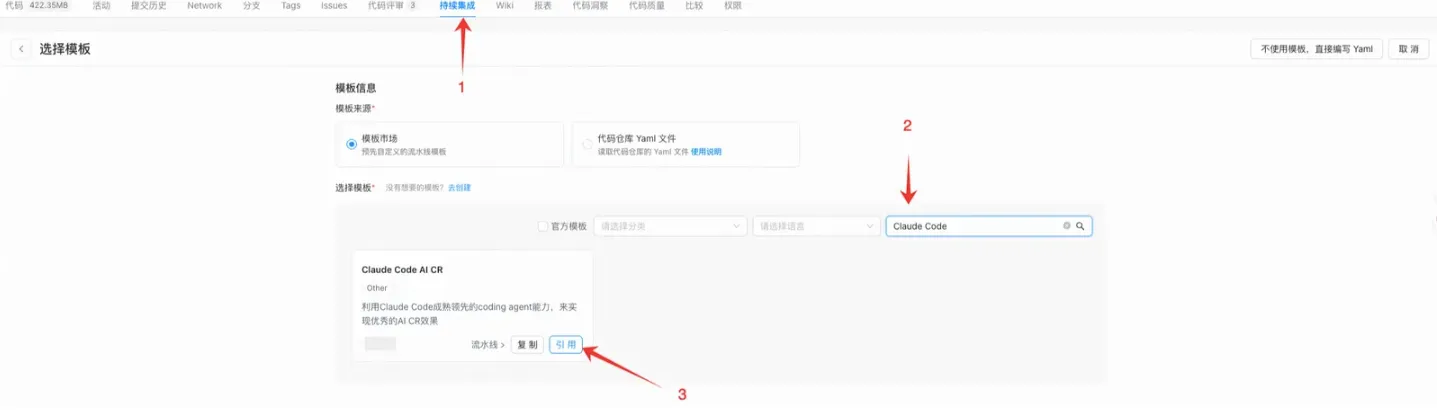Switch to the 分支 tab

pyautogui.click(x=251, y=6)
